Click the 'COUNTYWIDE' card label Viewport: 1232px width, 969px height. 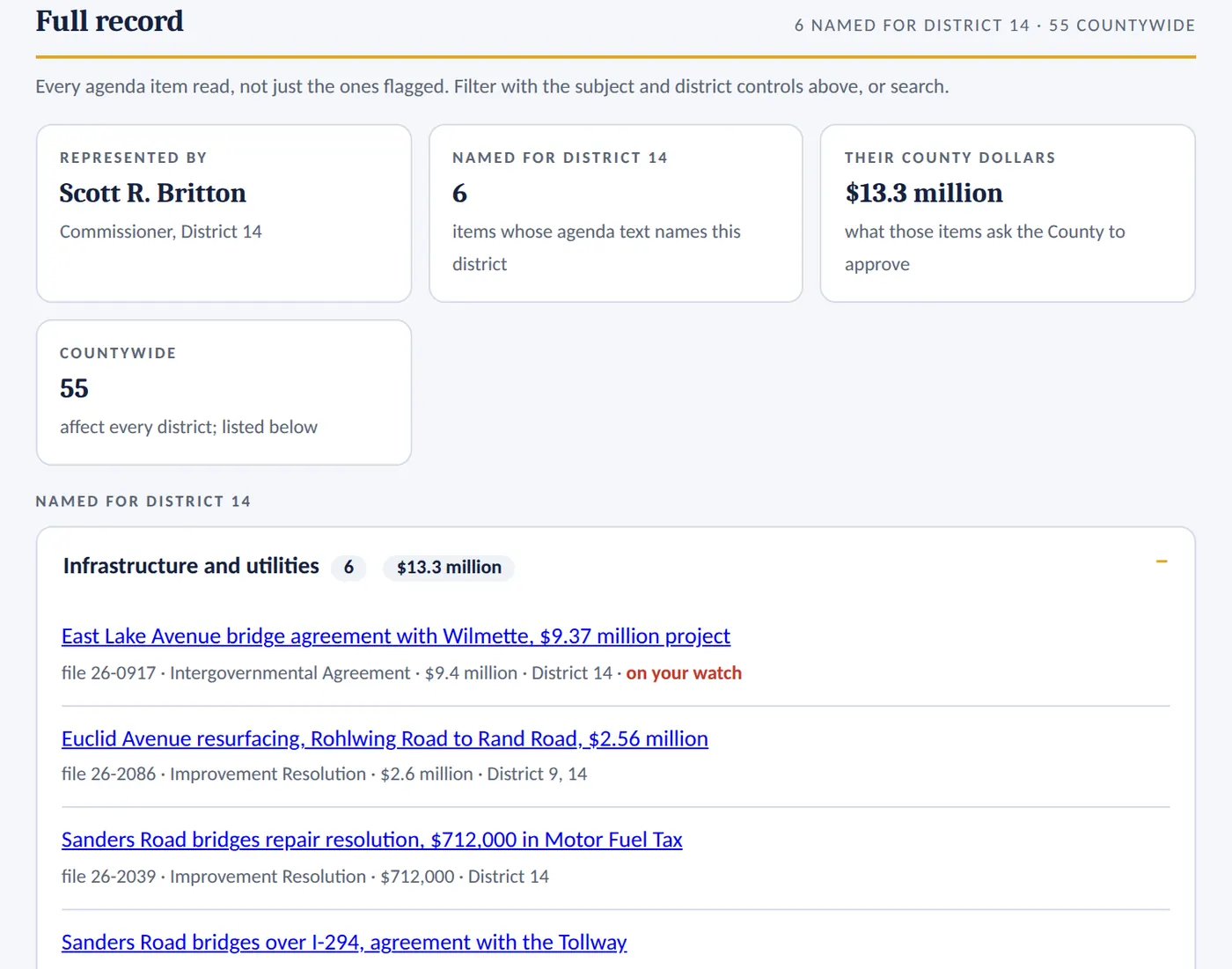pyautogui.click(x=118, y=353)
